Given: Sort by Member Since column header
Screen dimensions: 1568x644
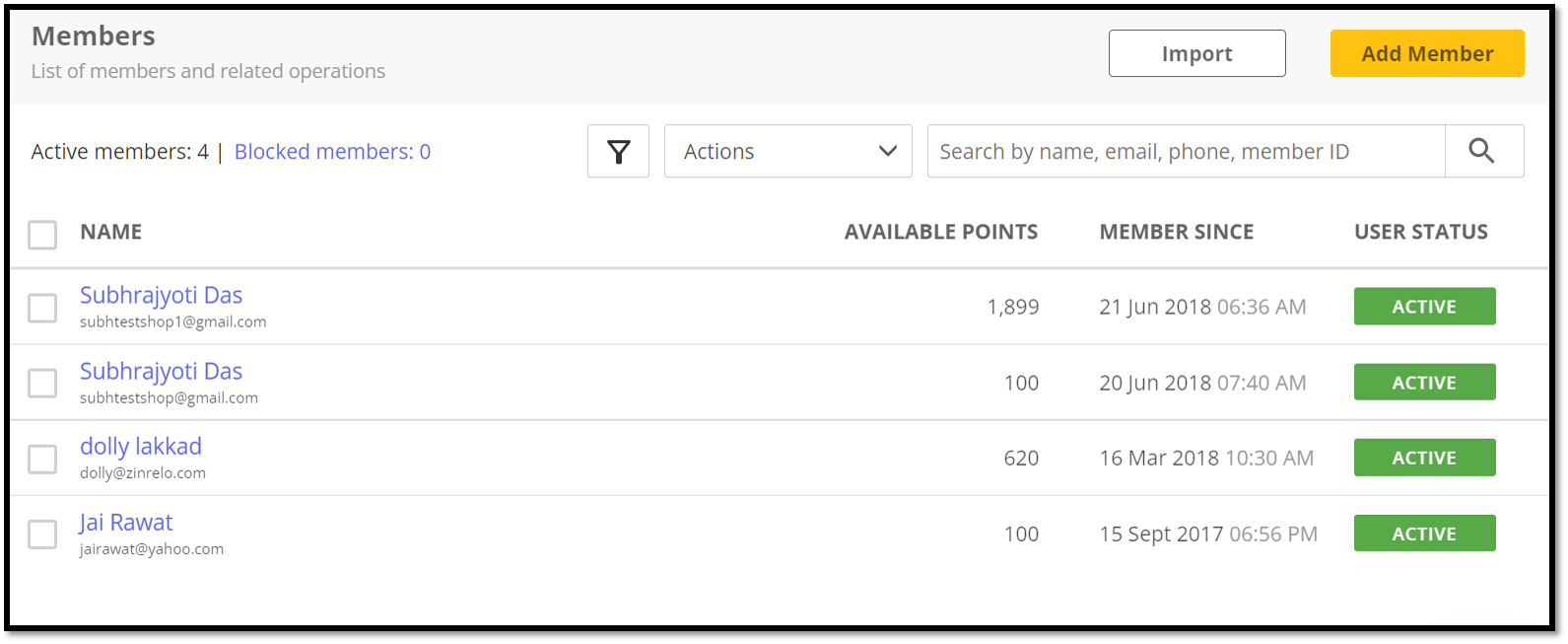Looking at the screenshot, I should (1176, 232).
